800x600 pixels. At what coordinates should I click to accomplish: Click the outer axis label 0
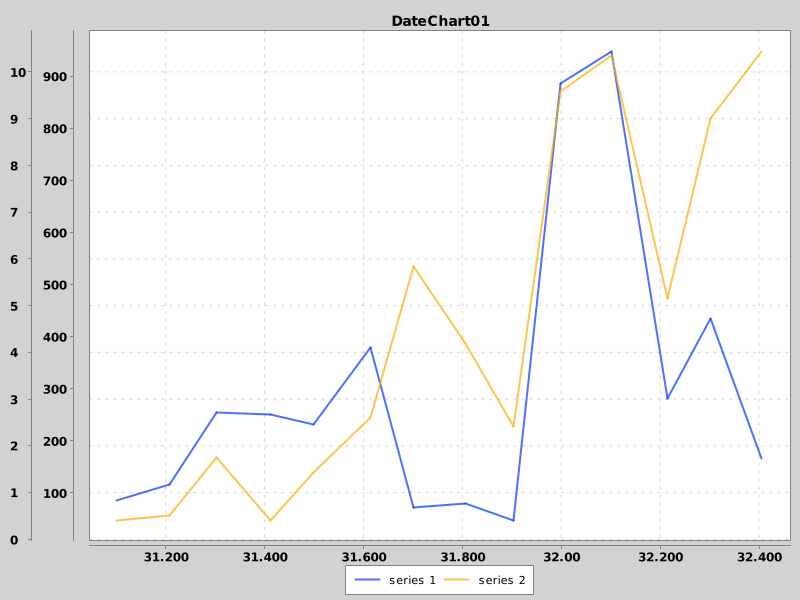pyautogui.click(x=14, y=540)
